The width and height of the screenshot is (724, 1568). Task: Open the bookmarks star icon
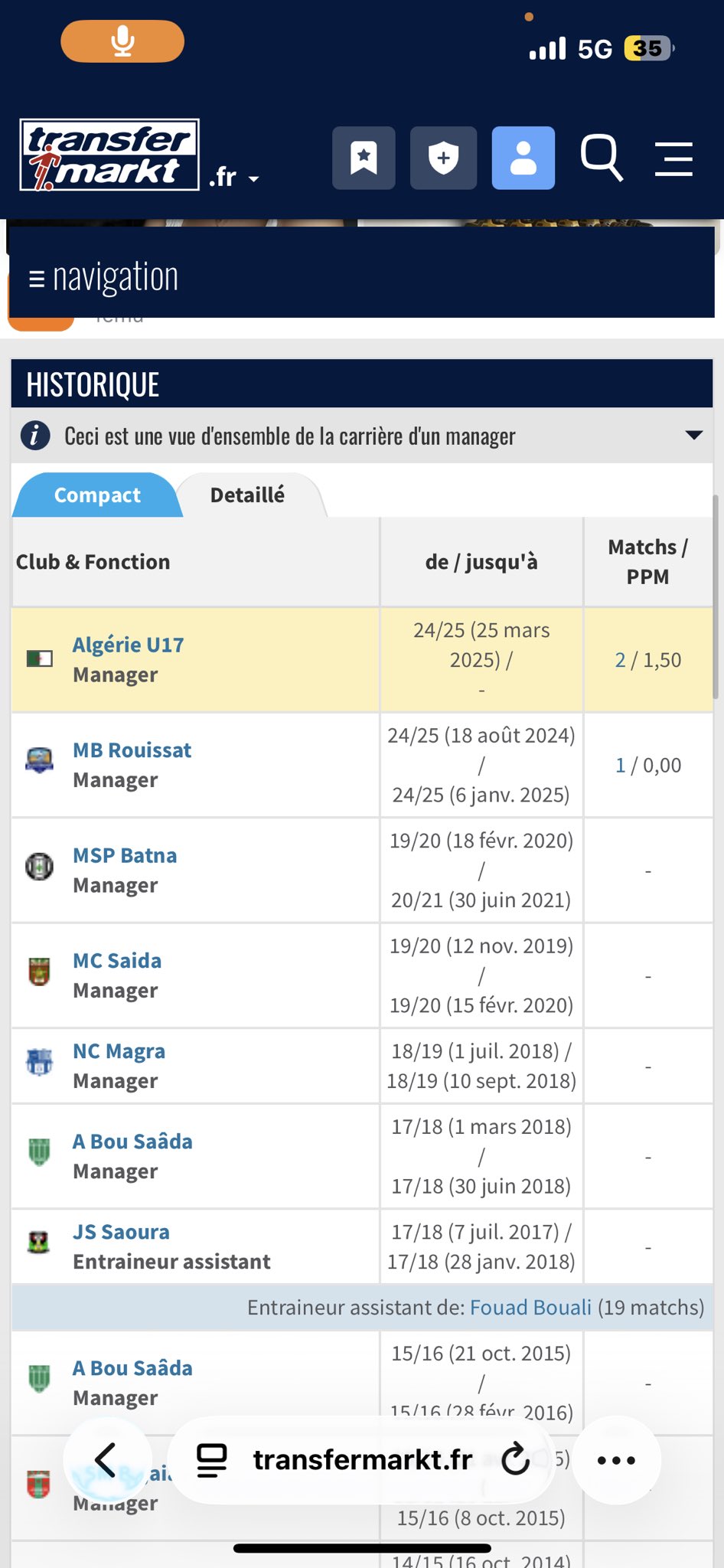(x=364, y=158)
